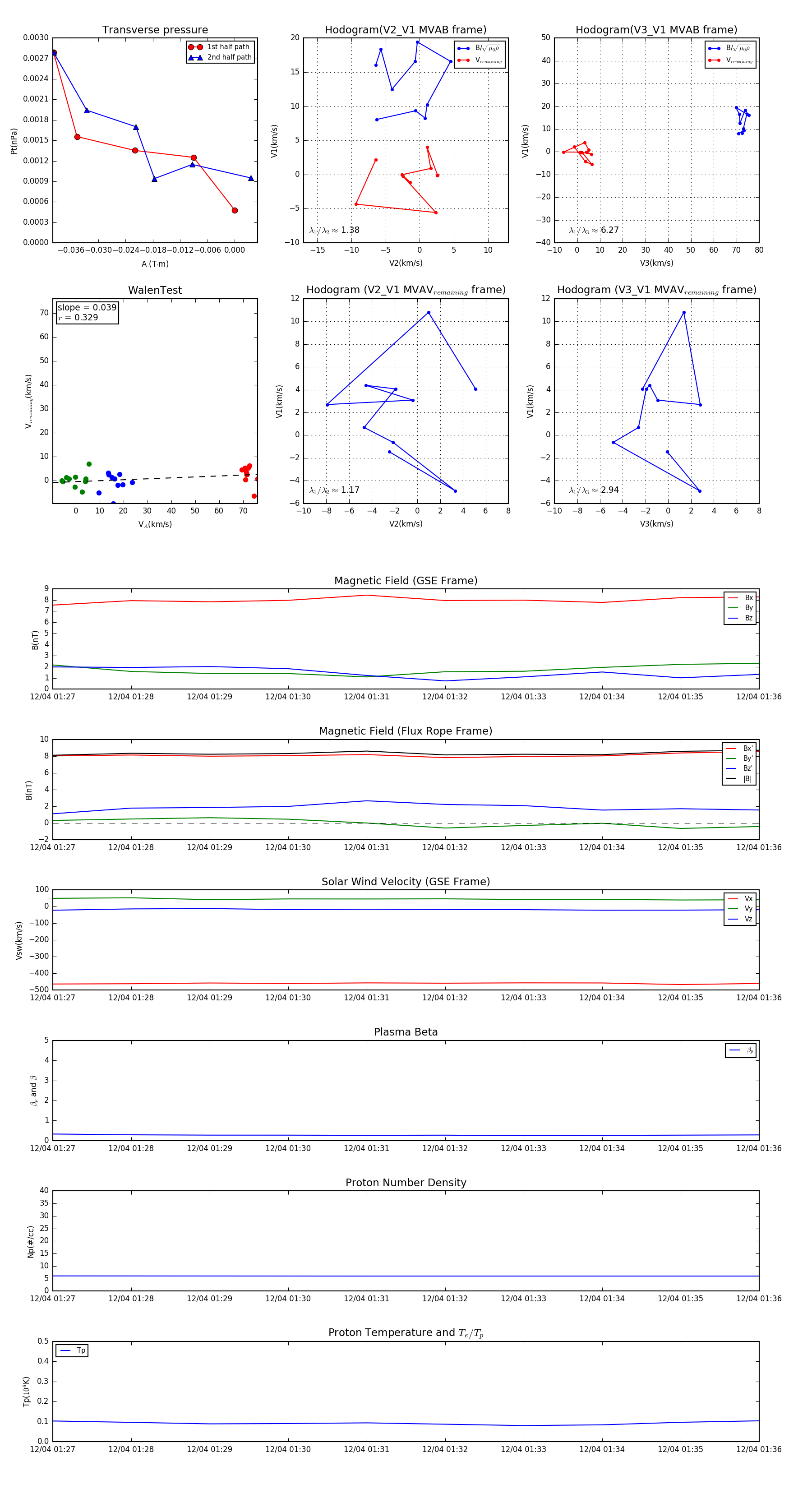Click '12/04 01:31' tick under Plasma Beta
The image size is (812, 1489).
tap(366, 1148)
